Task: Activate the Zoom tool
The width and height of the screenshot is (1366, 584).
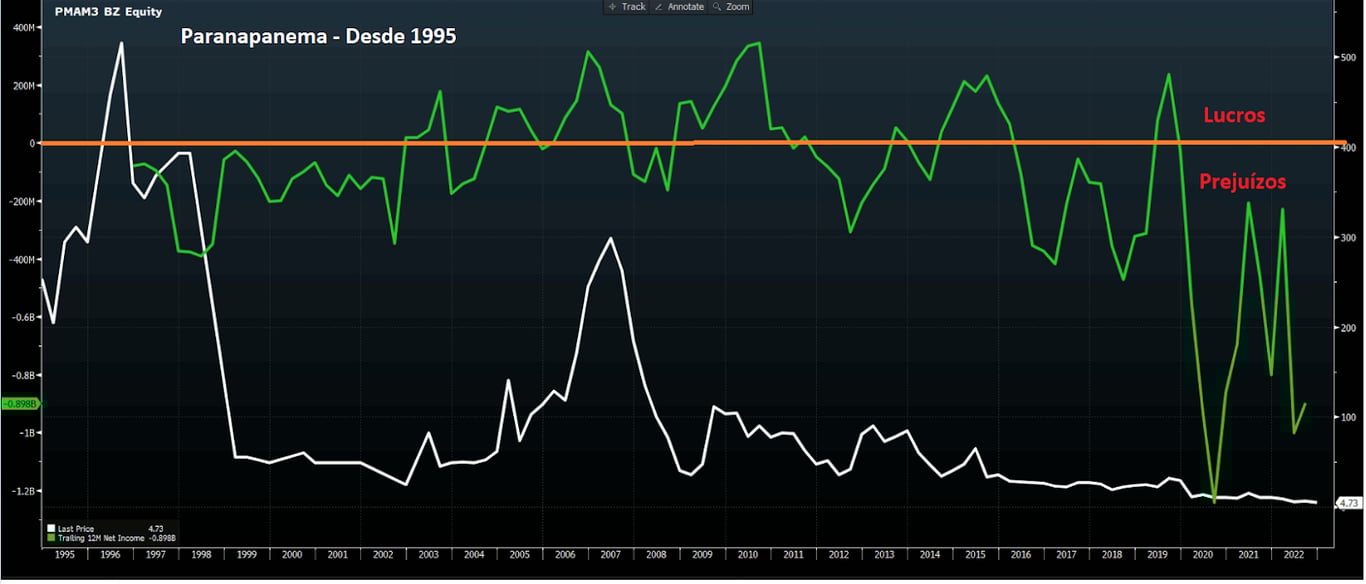Action: pyautogui.click(x=731, y=7)
